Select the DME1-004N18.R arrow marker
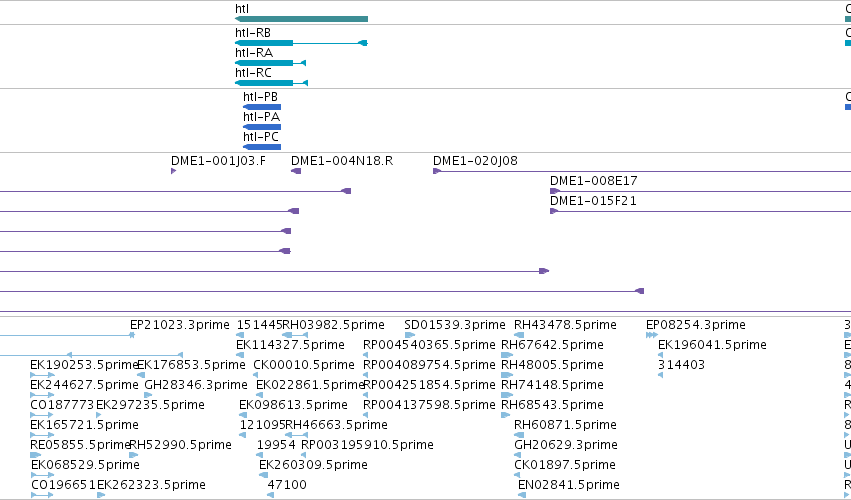The height and width of the screenshot is (500, 851). point(296,171)
